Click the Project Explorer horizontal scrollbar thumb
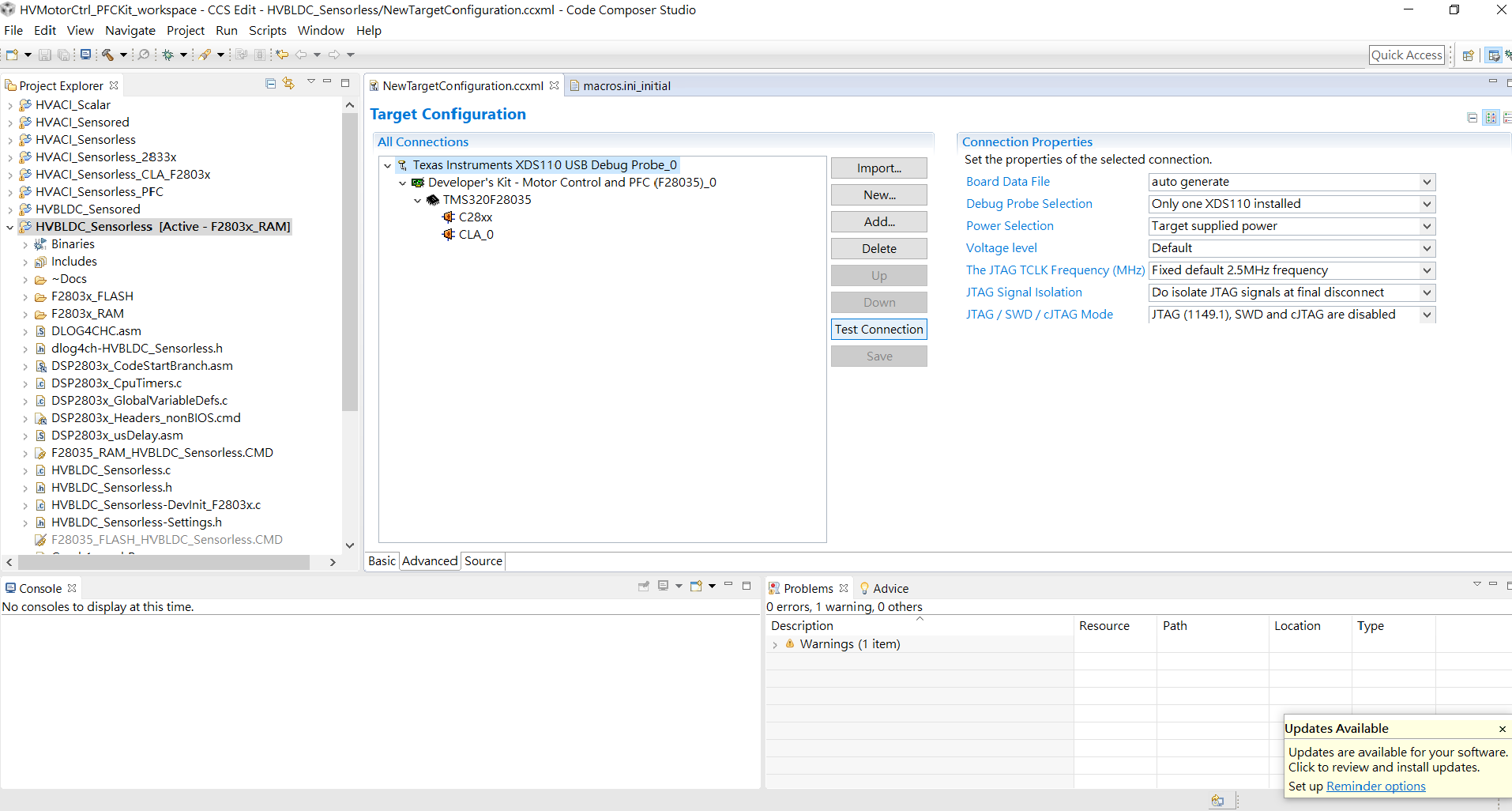 (x=164, y=562)
